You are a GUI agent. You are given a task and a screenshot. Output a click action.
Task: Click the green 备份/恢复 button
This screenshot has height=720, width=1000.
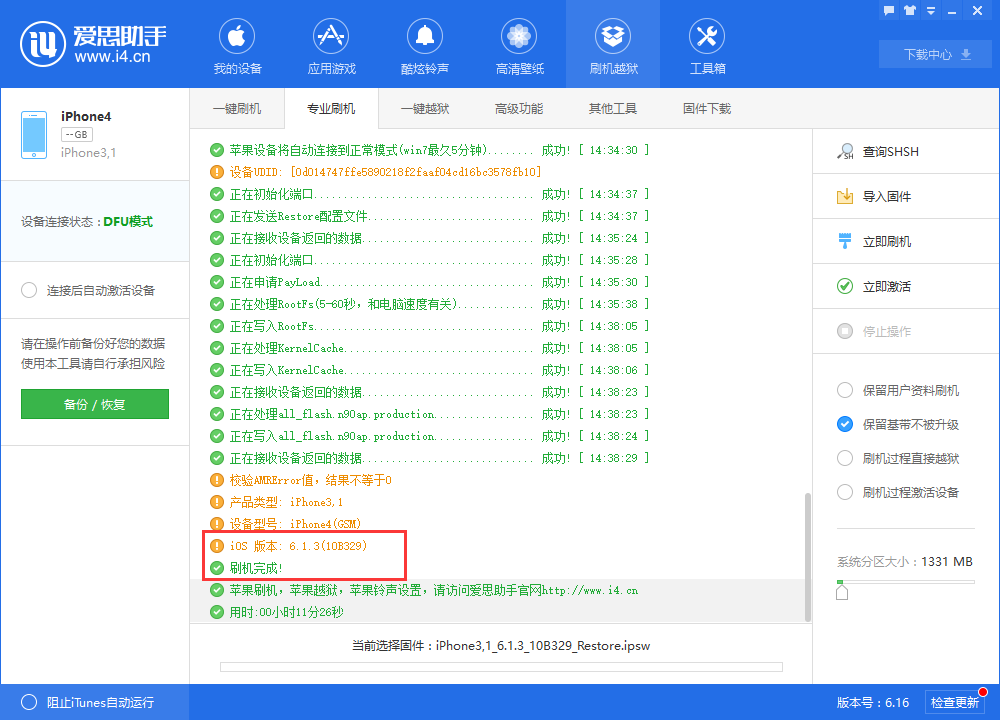coord(94,404)
